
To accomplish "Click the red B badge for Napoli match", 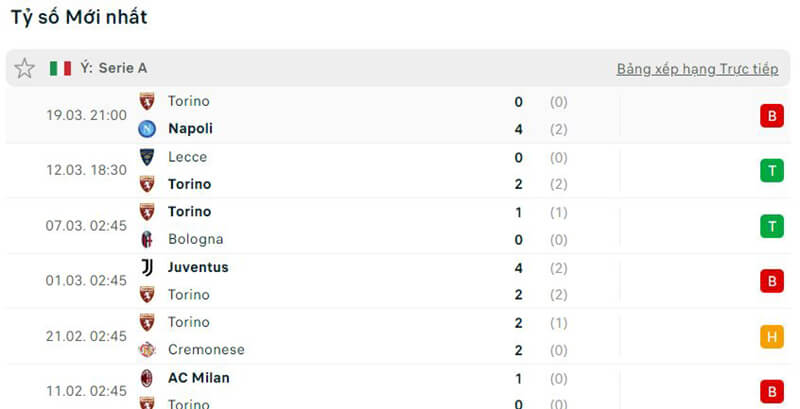I will pyautogui.click(x=771, y=116).
